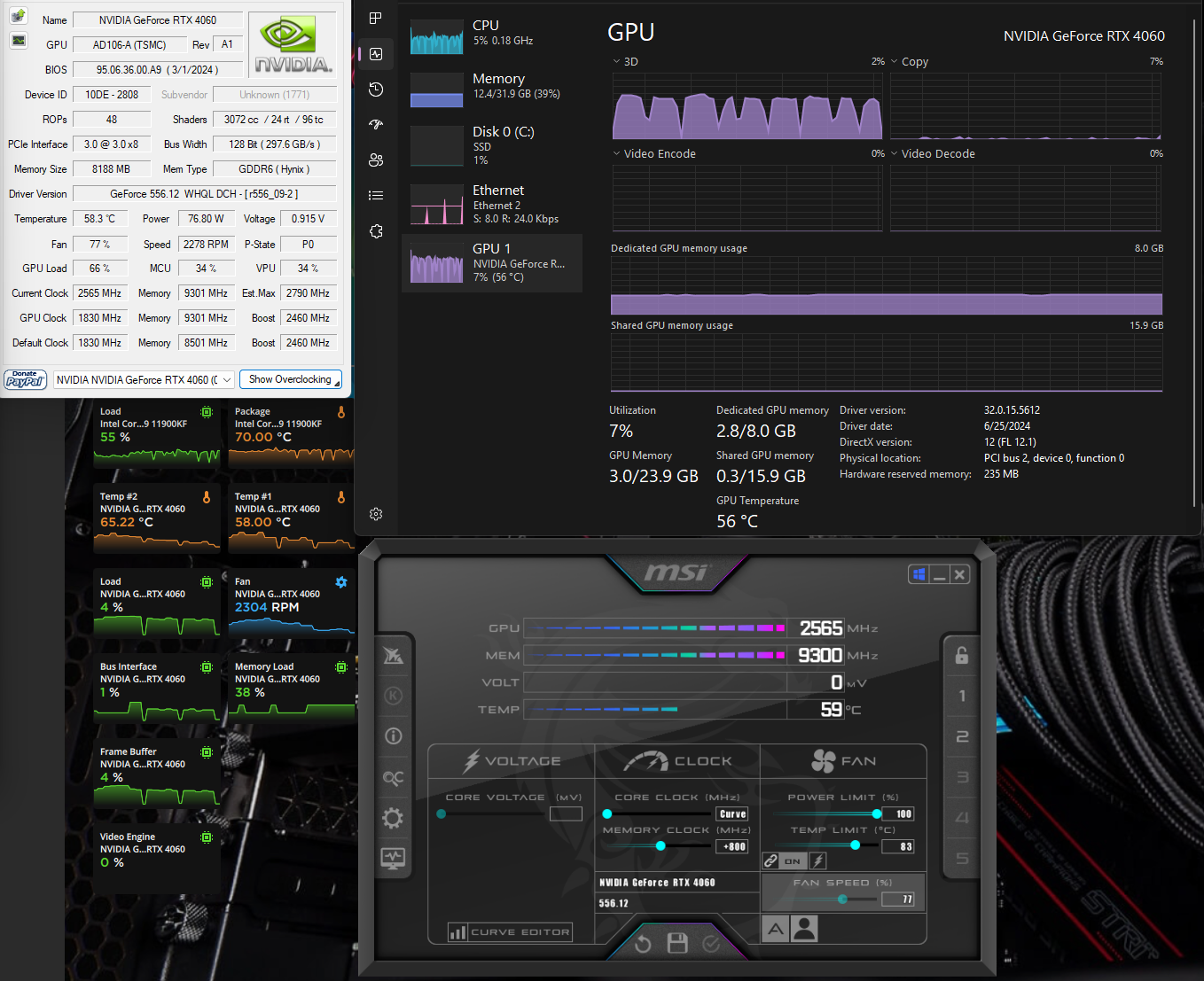Click the core clock Curve button
This screenshot has height=981, width=1204.
pyautogui.click(x=732, y=814)
